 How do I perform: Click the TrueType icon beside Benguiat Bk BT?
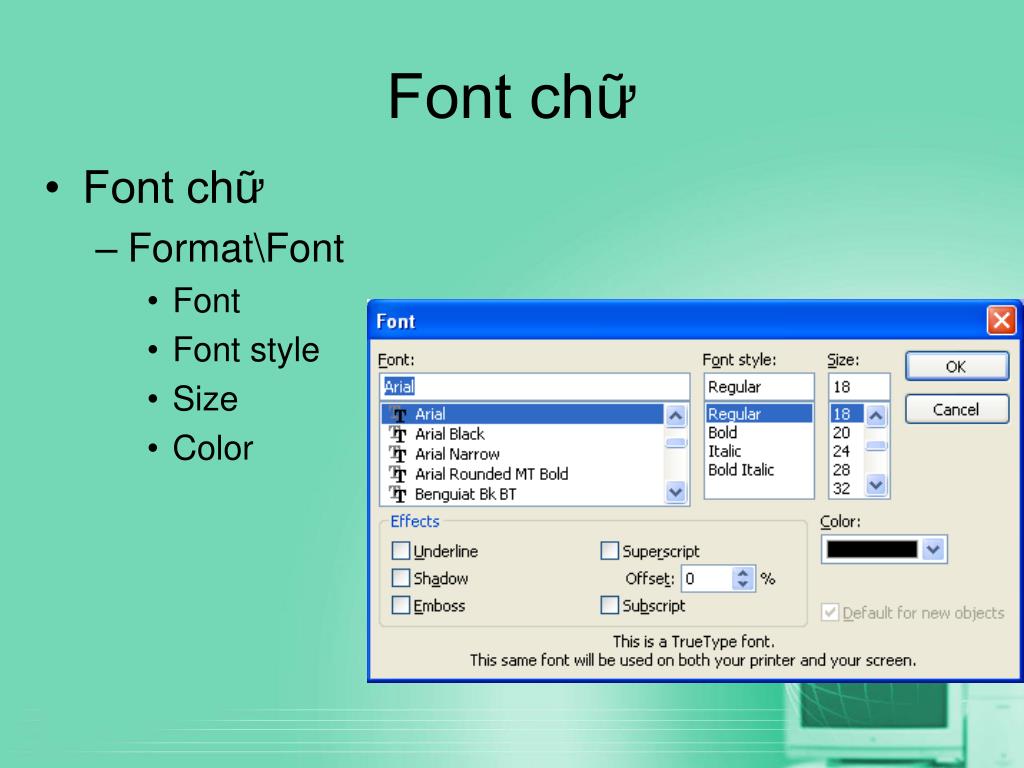pyautogui.click(x=398, y=494)
